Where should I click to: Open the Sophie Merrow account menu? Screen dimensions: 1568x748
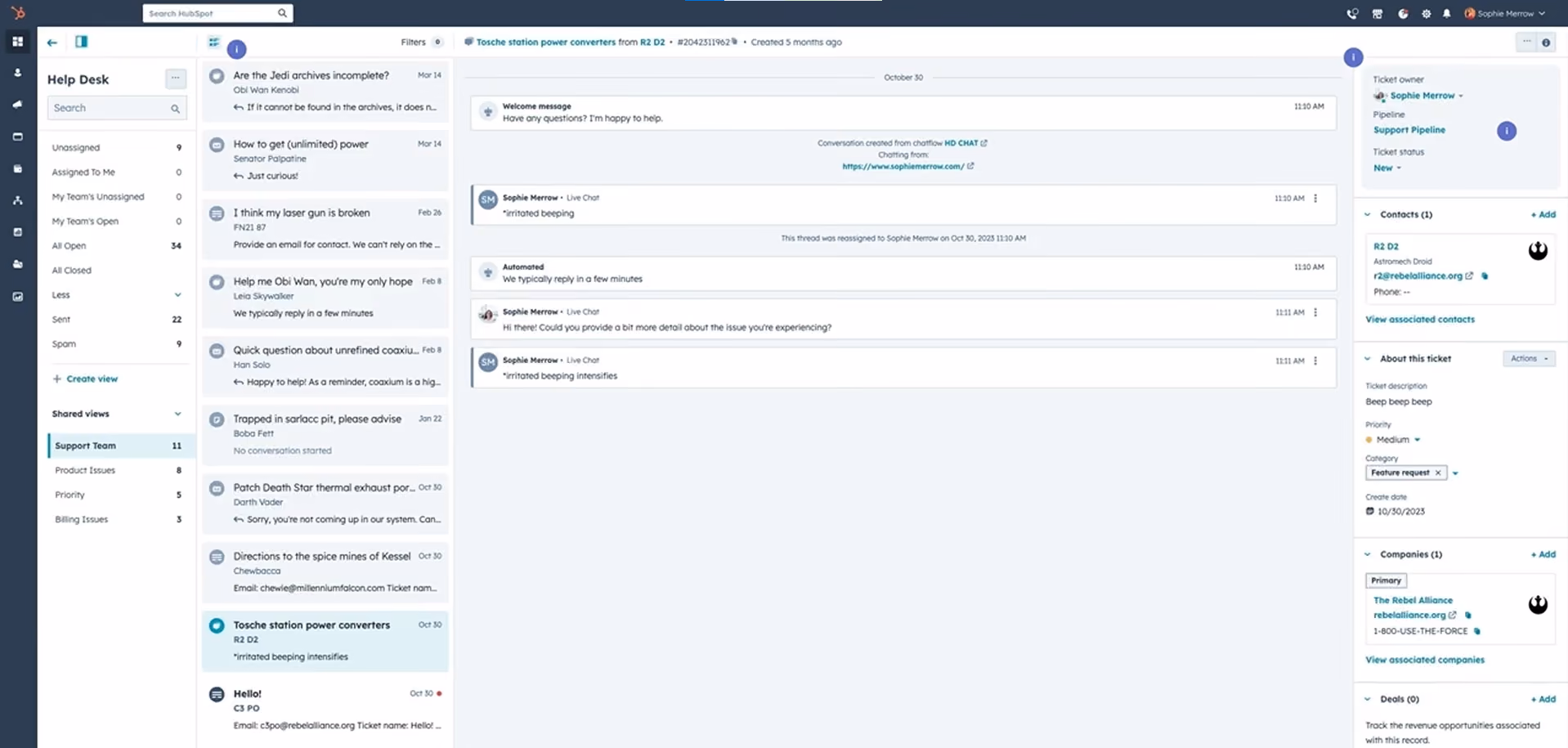1505,14
